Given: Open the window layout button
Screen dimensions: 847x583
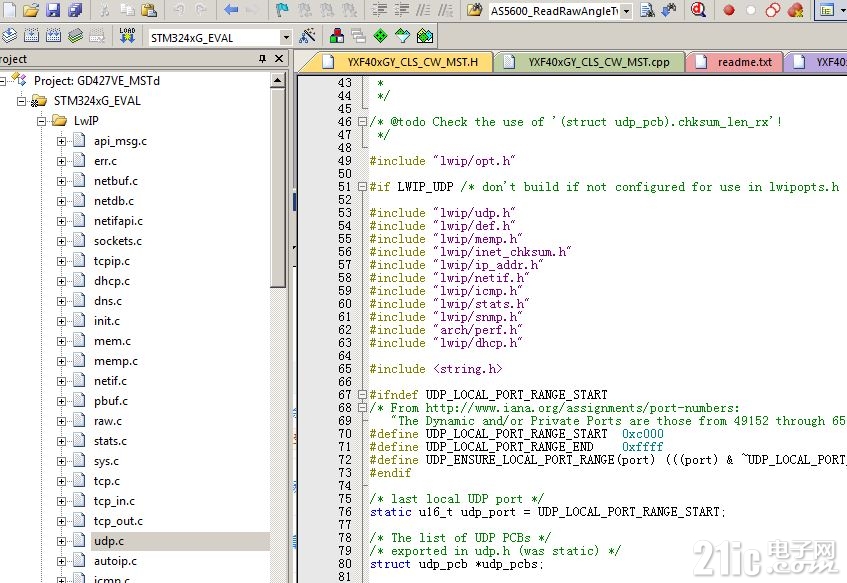Looking at the screenshot, I should click(x=827, y=10).
